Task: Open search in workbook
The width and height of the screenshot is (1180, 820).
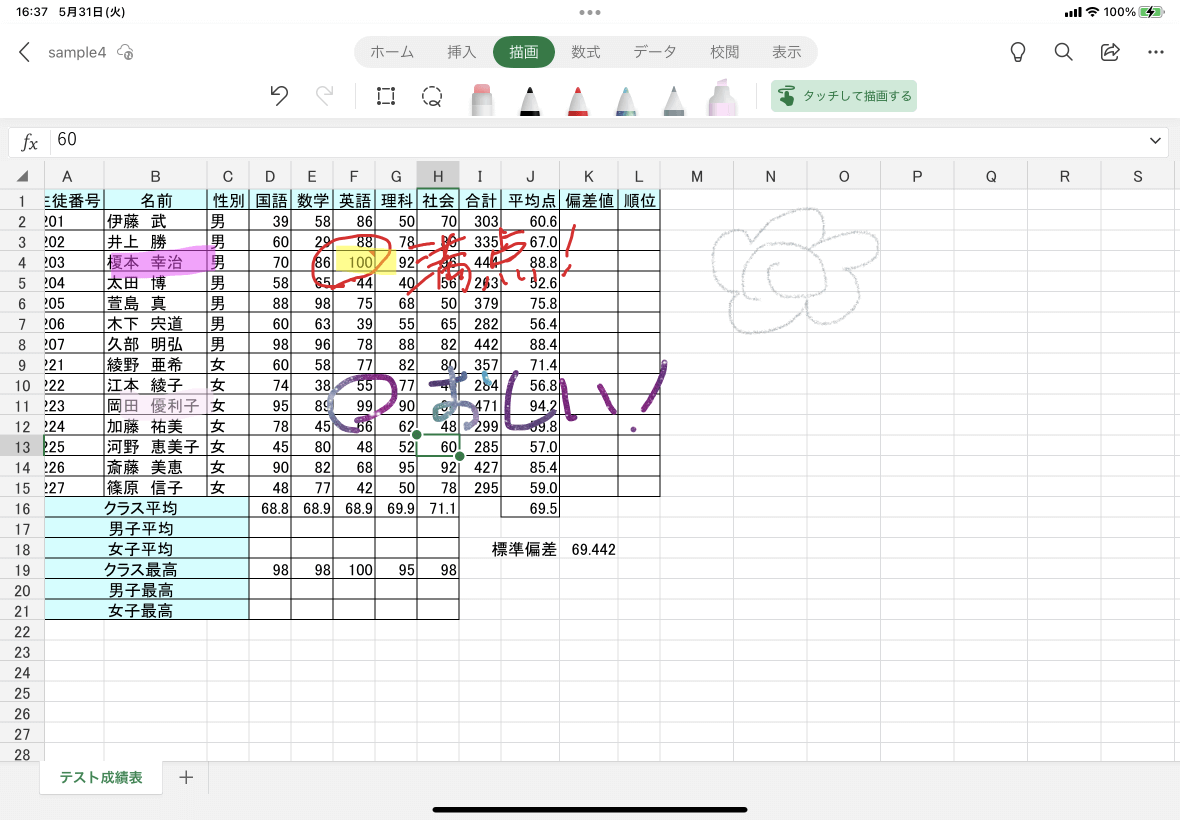Action: tap(1063, 52)
